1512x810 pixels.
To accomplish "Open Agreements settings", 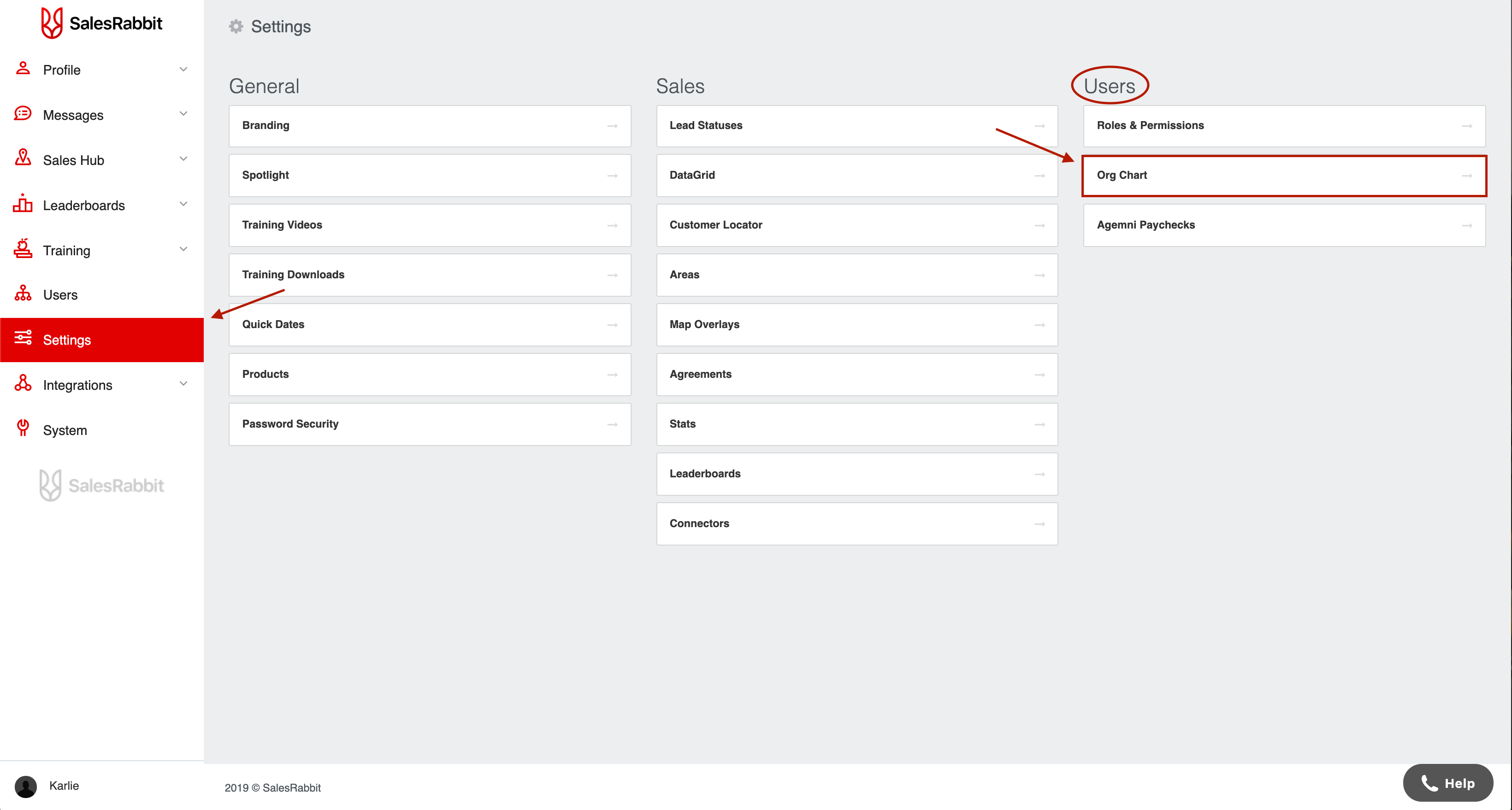I will click(x=857, y=374).
